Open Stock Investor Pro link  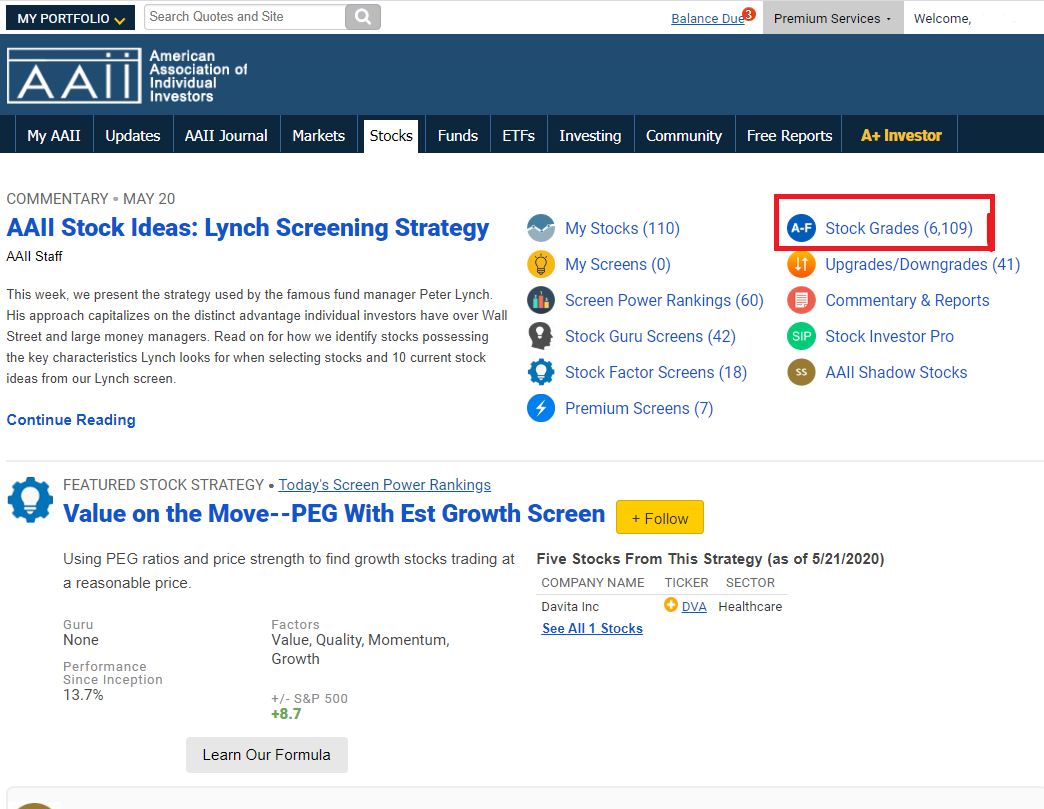[x=889, y=336]
